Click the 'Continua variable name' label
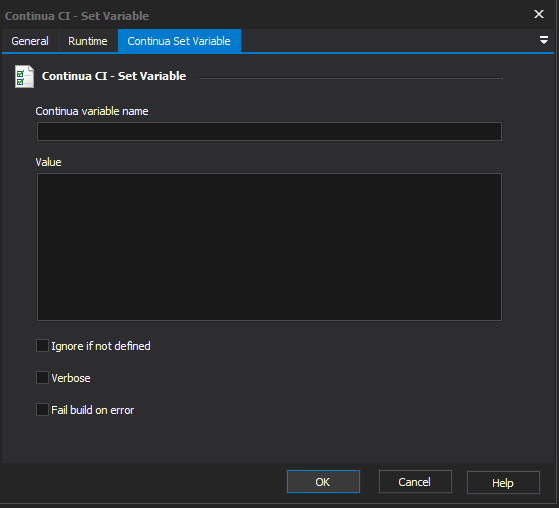Image resolution: width=559 pixels, height=508 pixels. click(92, 111)
